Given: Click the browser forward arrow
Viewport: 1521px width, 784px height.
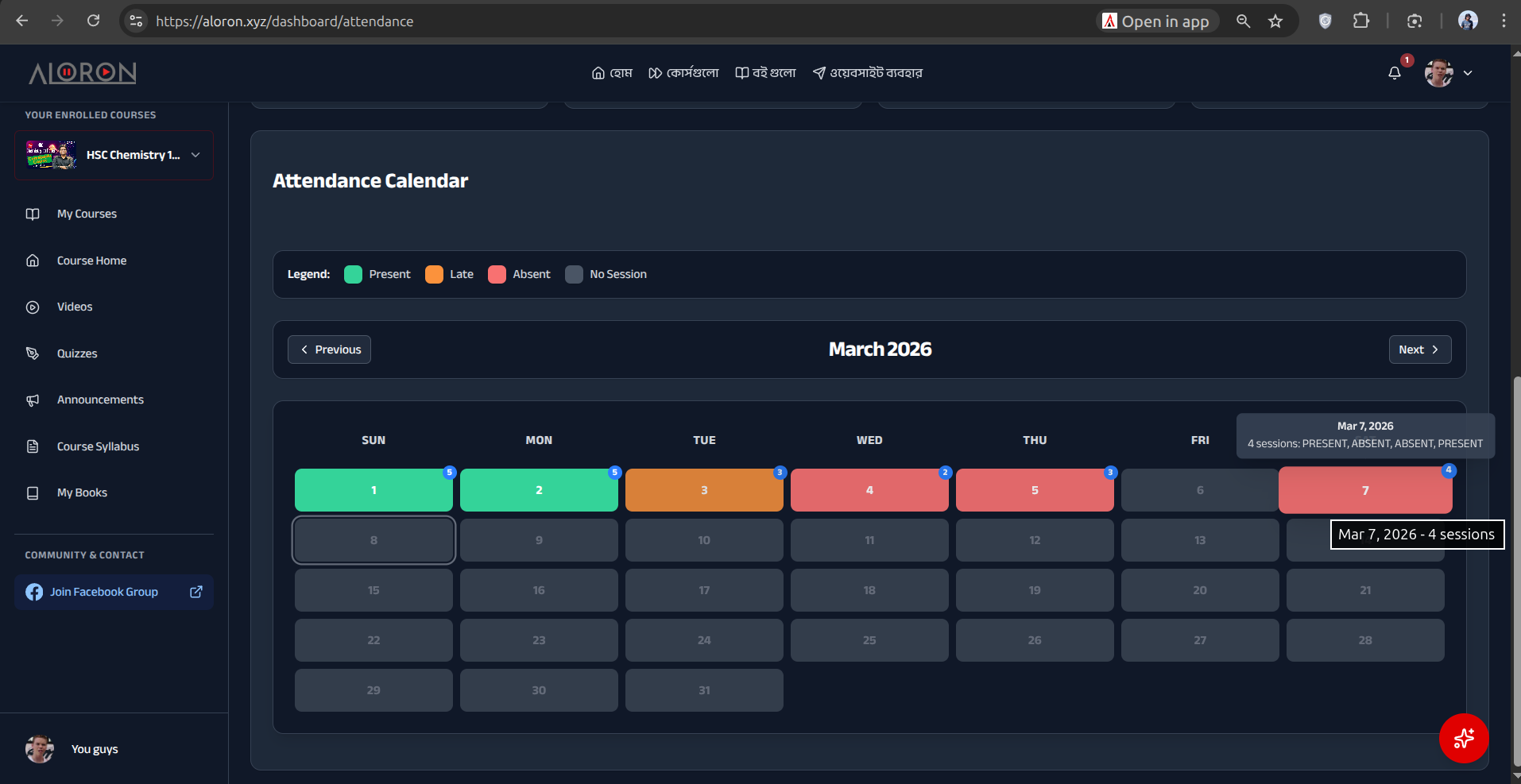Looking at the screenshot, I should (x=57, y=21).
